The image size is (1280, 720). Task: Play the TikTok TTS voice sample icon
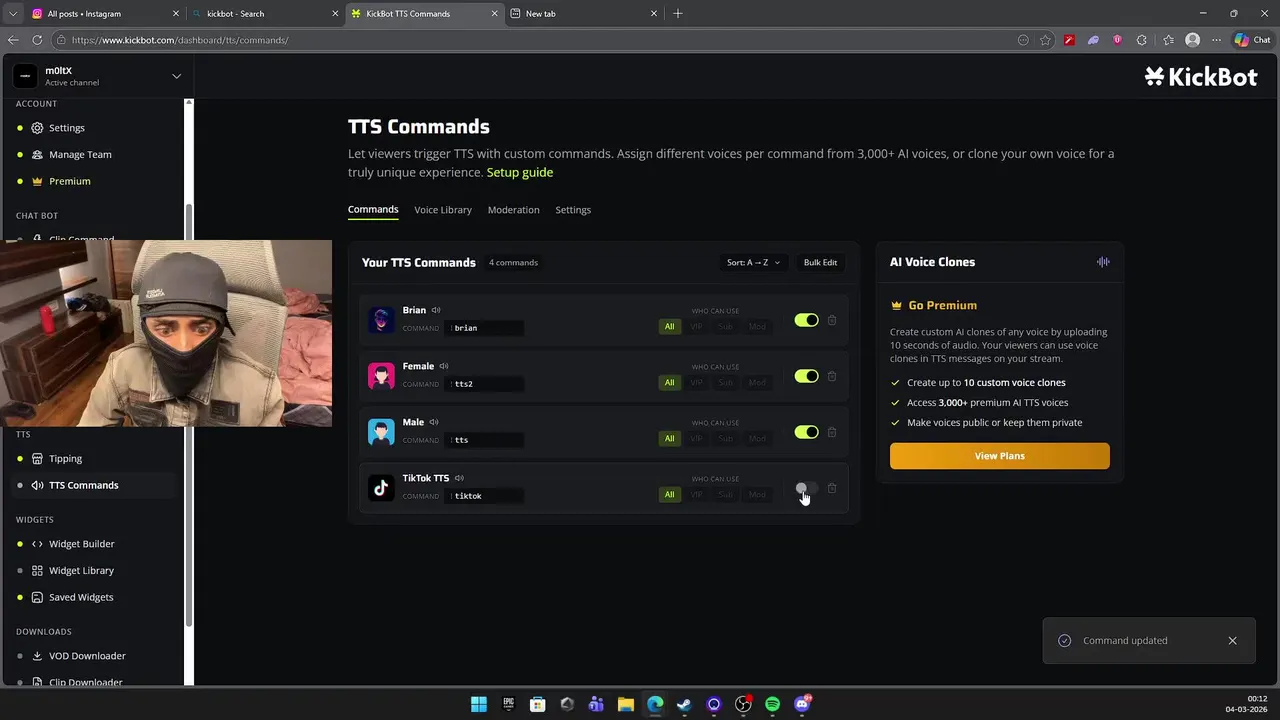(459, 478)
